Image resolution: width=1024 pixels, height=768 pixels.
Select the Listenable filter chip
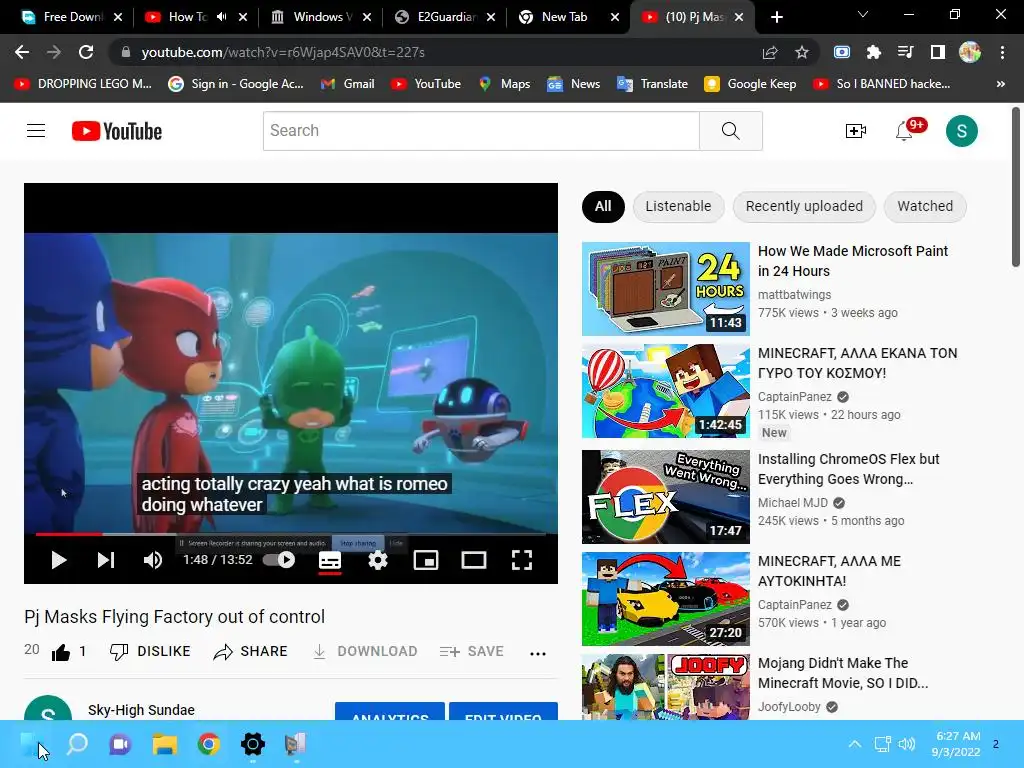tap(679, 206)
